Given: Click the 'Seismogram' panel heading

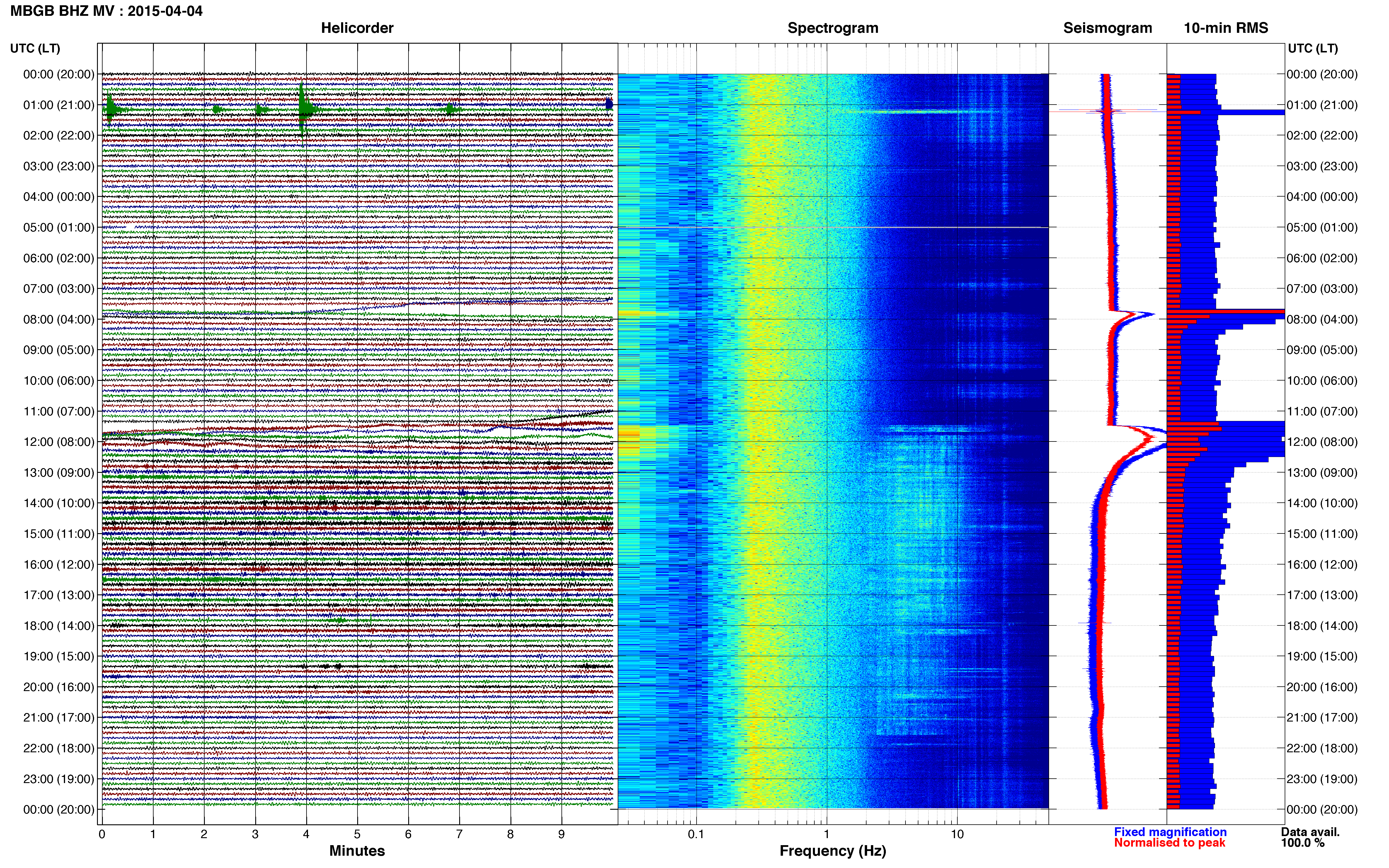Looking at the screenshot, I should [1108, 28].
